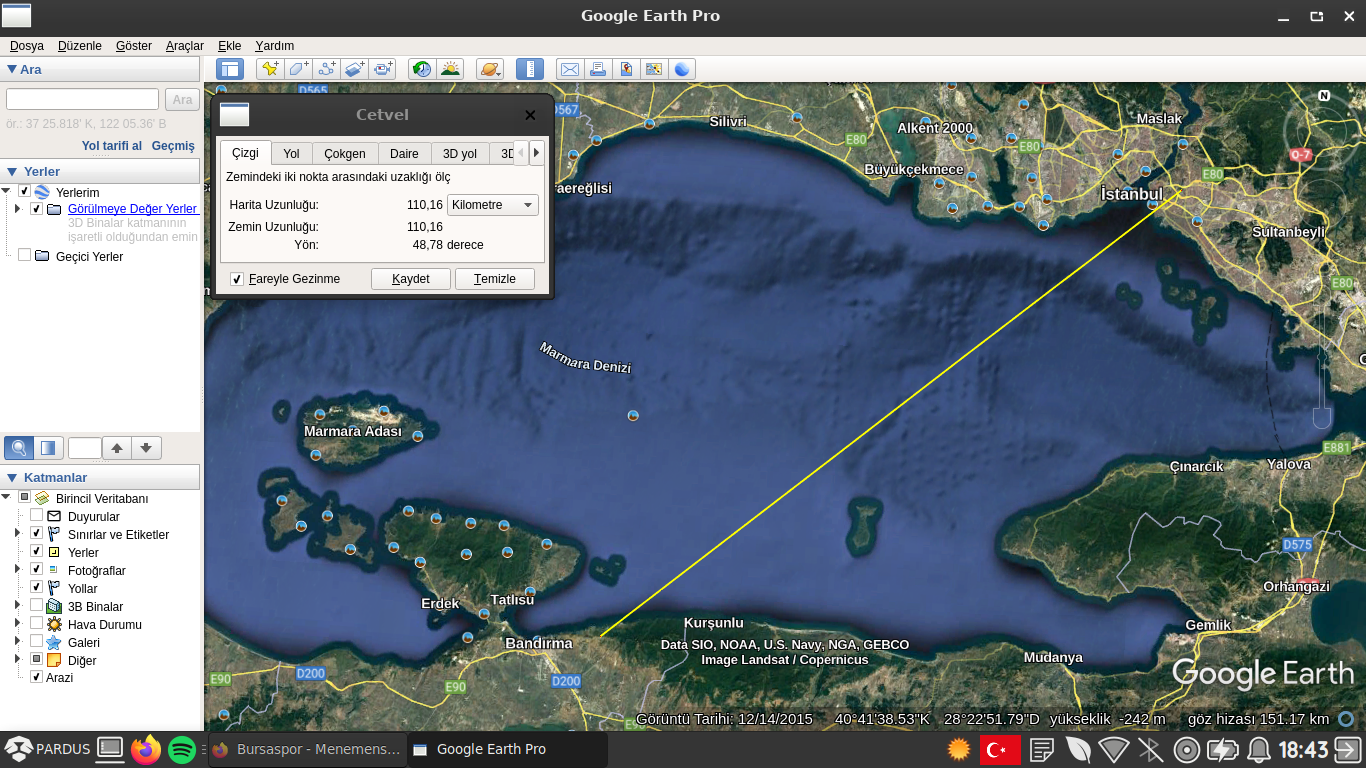Print the current view
This screenshot has width=1366, height=768.
(598, 69)
